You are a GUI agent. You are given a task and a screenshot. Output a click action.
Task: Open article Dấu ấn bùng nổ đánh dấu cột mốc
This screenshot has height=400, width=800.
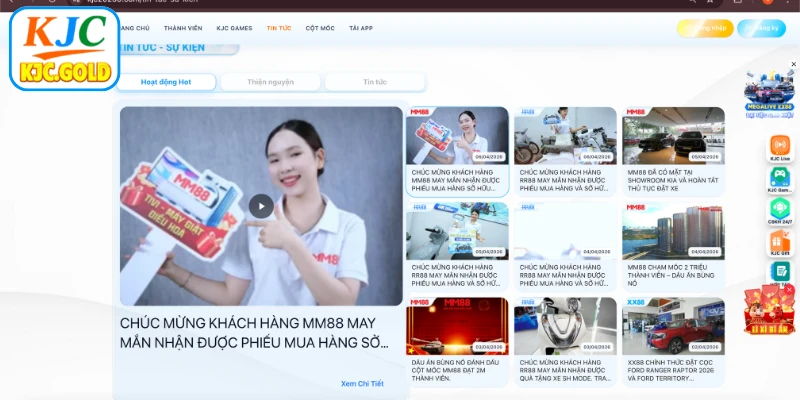coord(455,370)
